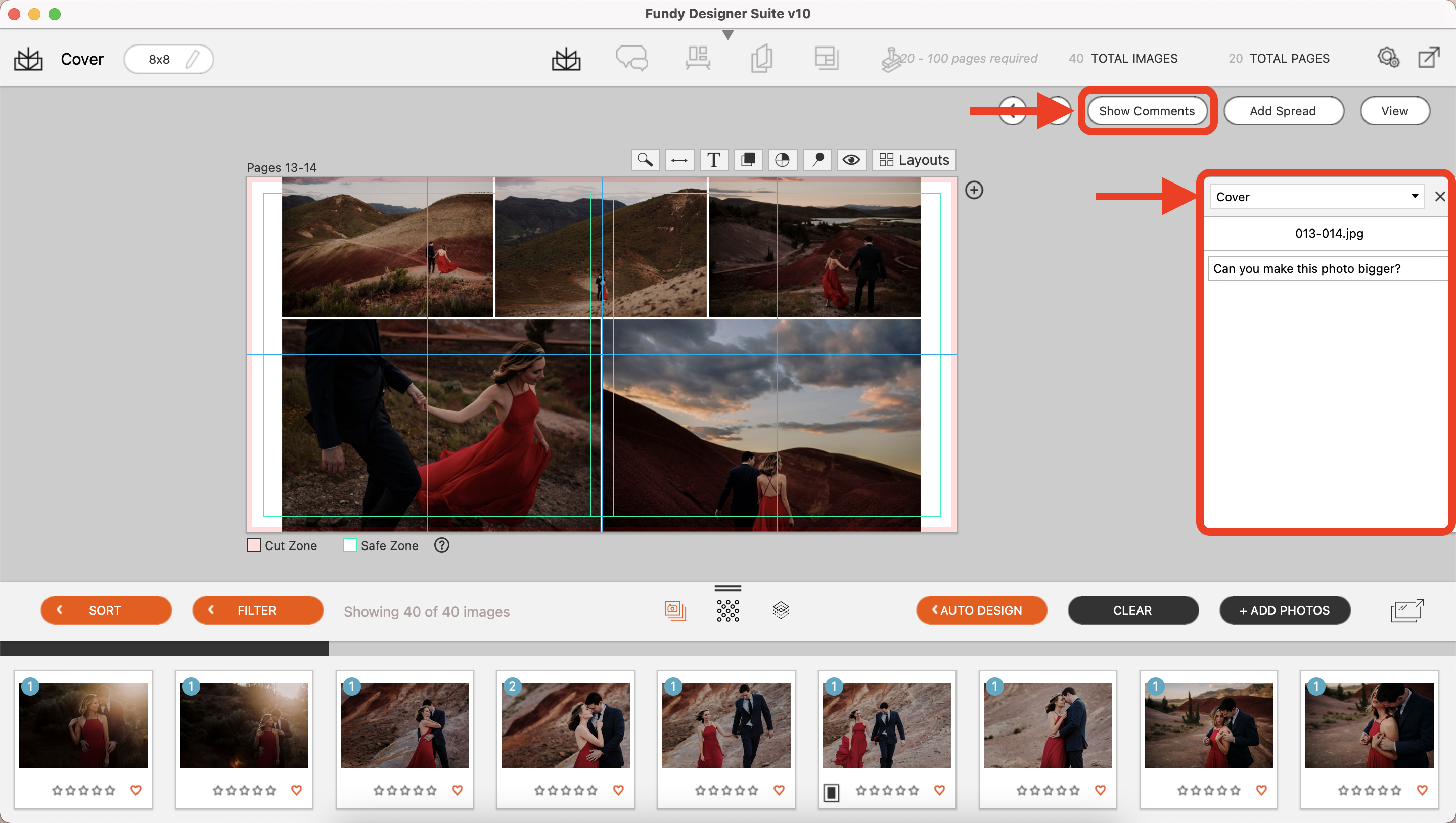The width and height of the screenshot is (1456, 823).
Task: Switch to the layered stack view icon
Action: click(x=781, y=611)
